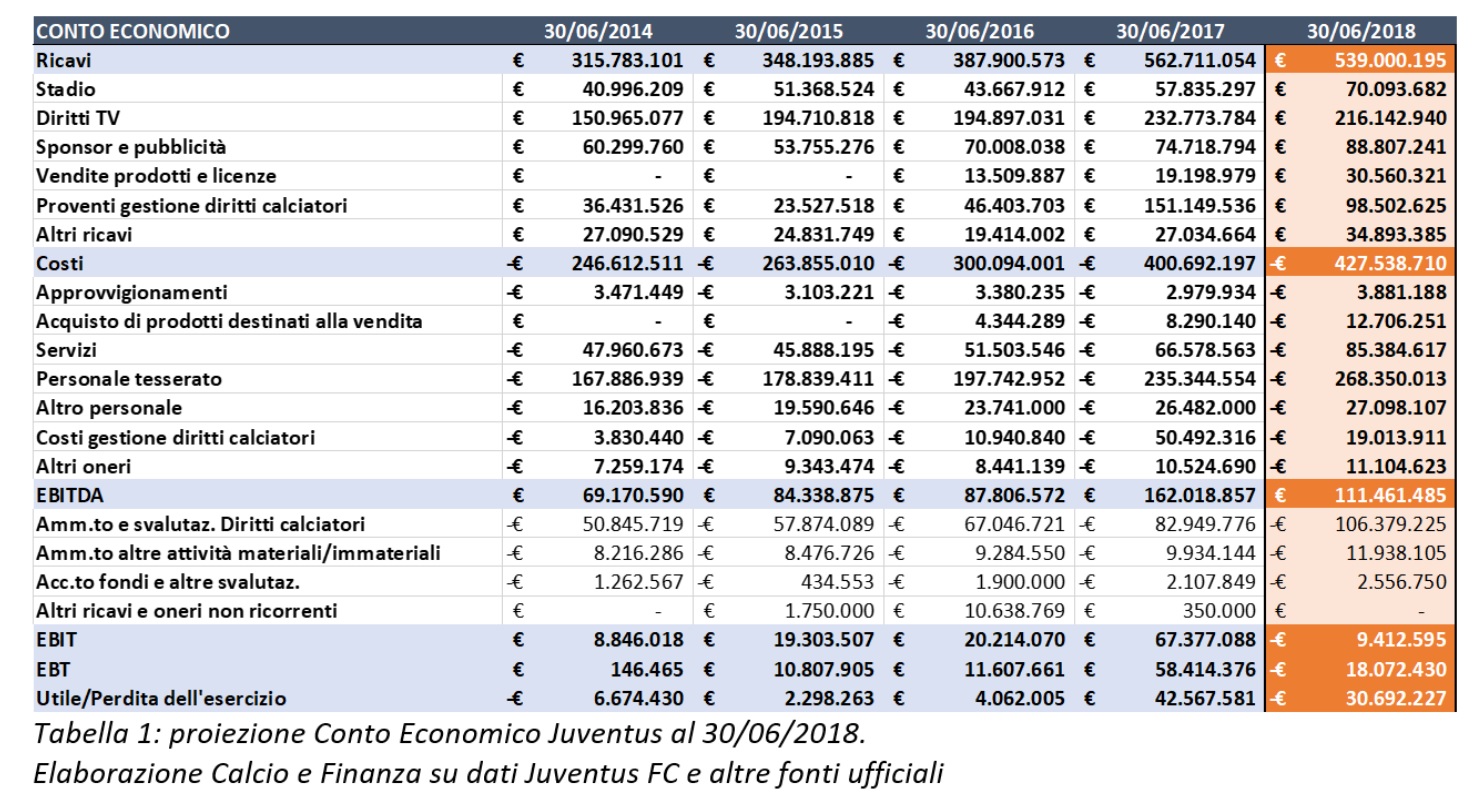The height and width of the screenshot is (800, 1478).
Task: Click the Sponsor e pubblicità label
Action: 131,147
